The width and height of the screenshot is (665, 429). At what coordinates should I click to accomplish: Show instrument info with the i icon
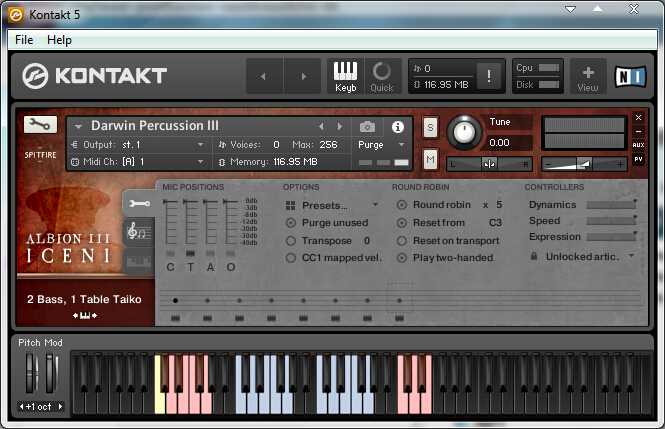pos(397,126)
